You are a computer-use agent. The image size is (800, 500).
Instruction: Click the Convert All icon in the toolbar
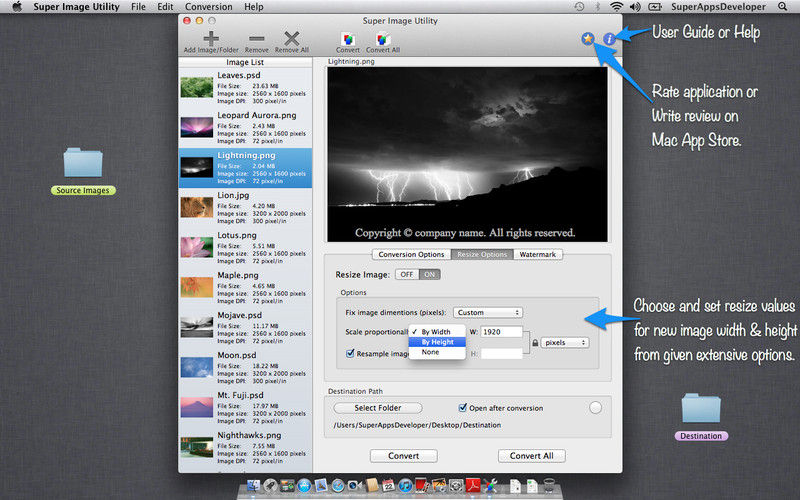click(383, 39)
